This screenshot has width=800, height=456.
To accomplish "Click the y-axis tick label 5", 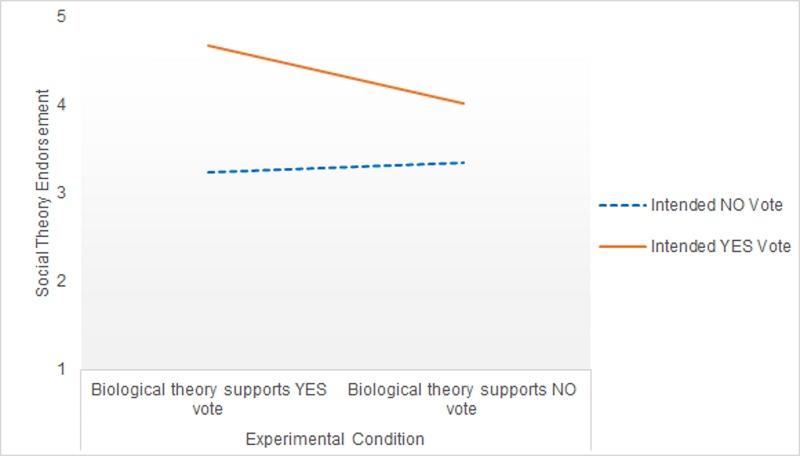I will point(63,16).
